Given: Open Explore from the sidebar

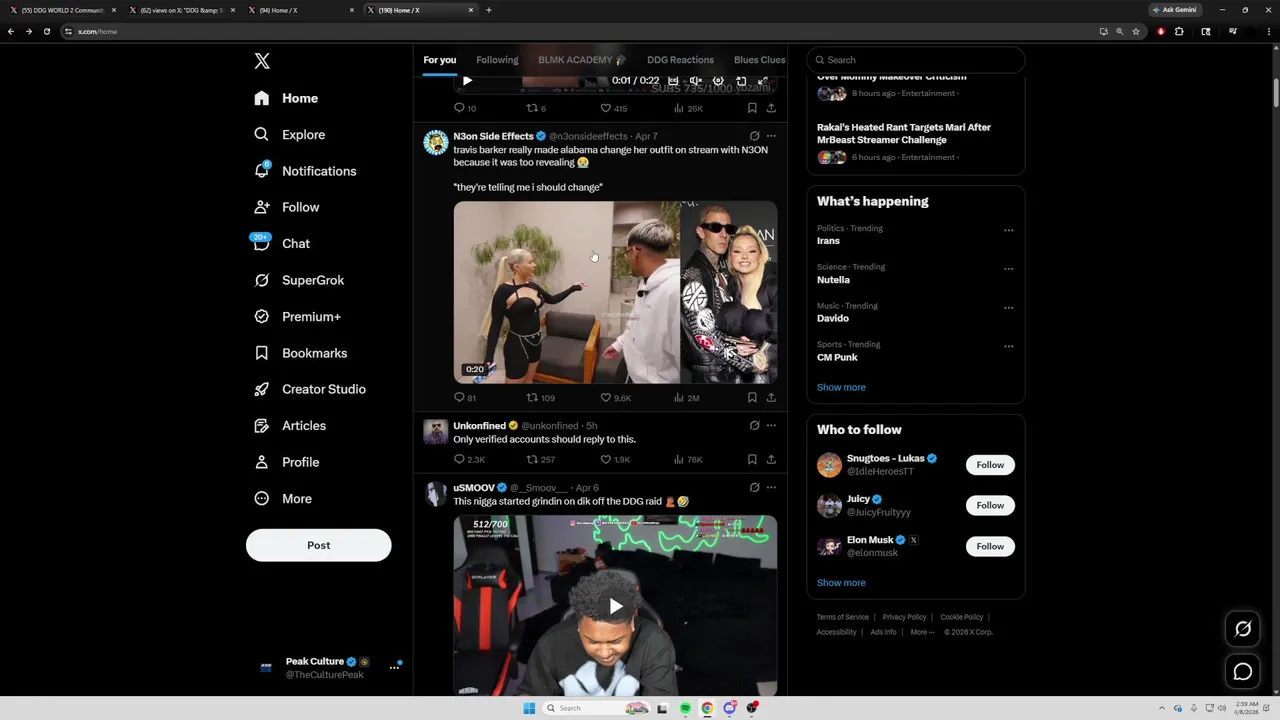Looking at the screenshot, I should click(x=290, y=134).
